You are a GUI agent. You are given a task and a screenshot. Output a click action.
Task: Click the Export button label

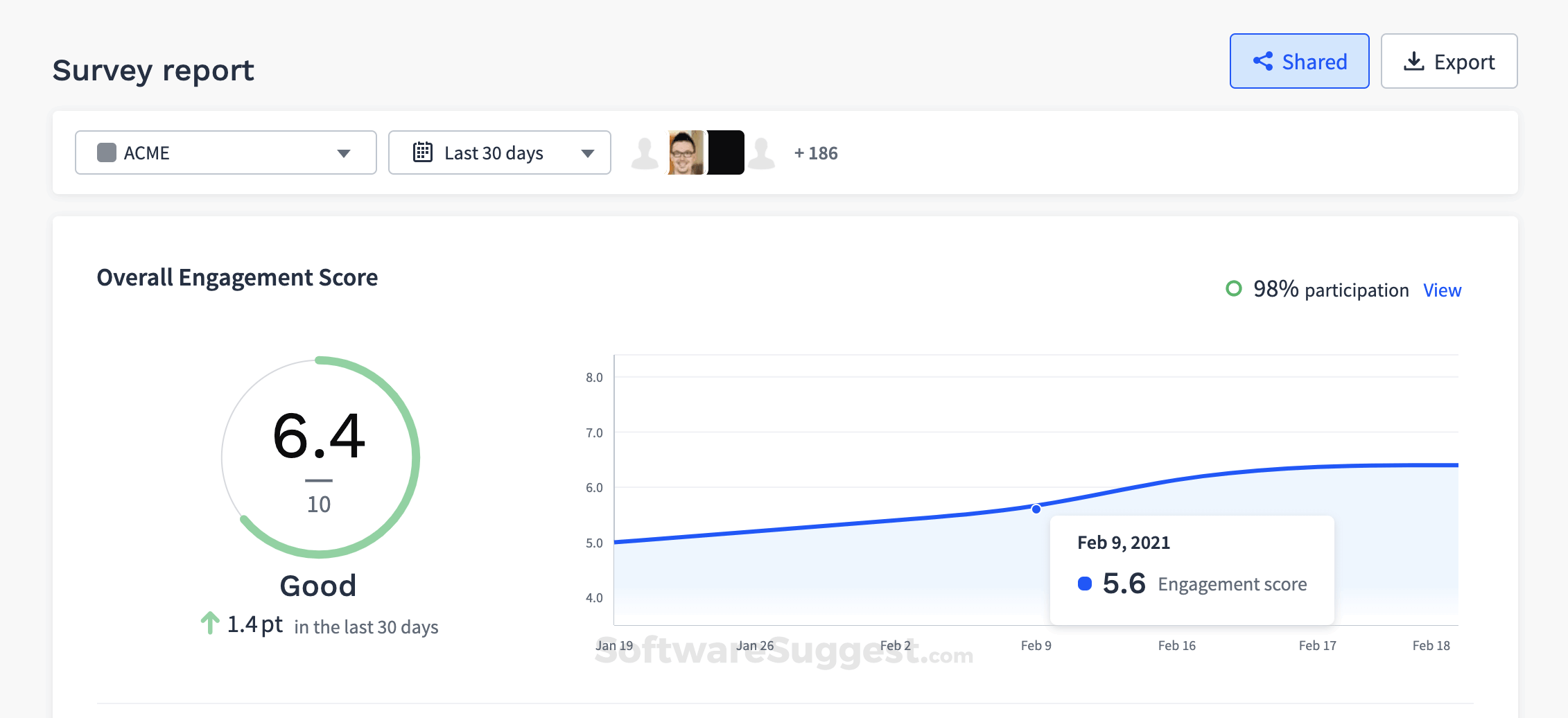tap(1464, 62)
